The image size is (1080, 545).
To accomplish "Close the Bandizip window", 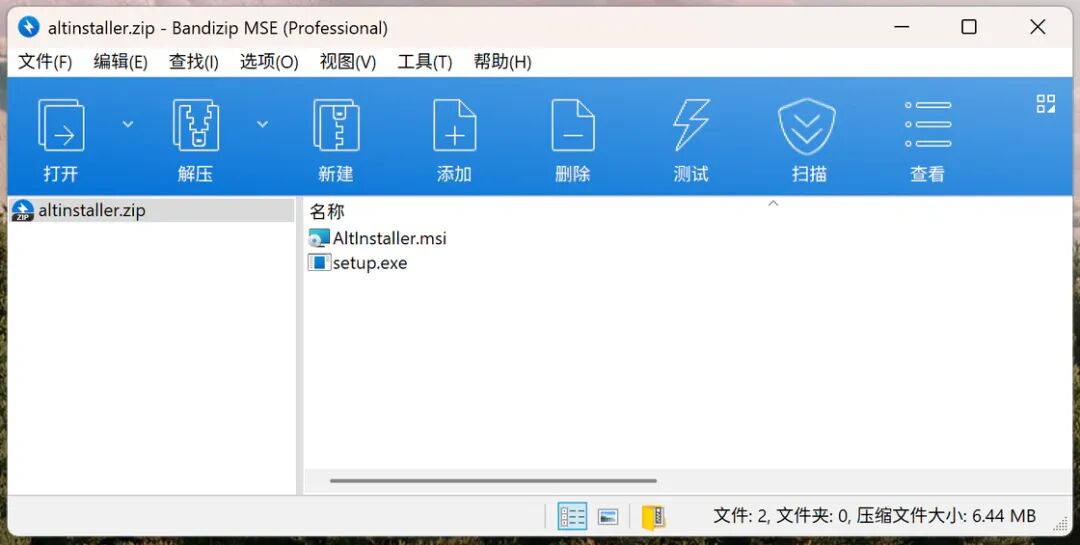I will pyautogui.click(x=1037, y=27).
